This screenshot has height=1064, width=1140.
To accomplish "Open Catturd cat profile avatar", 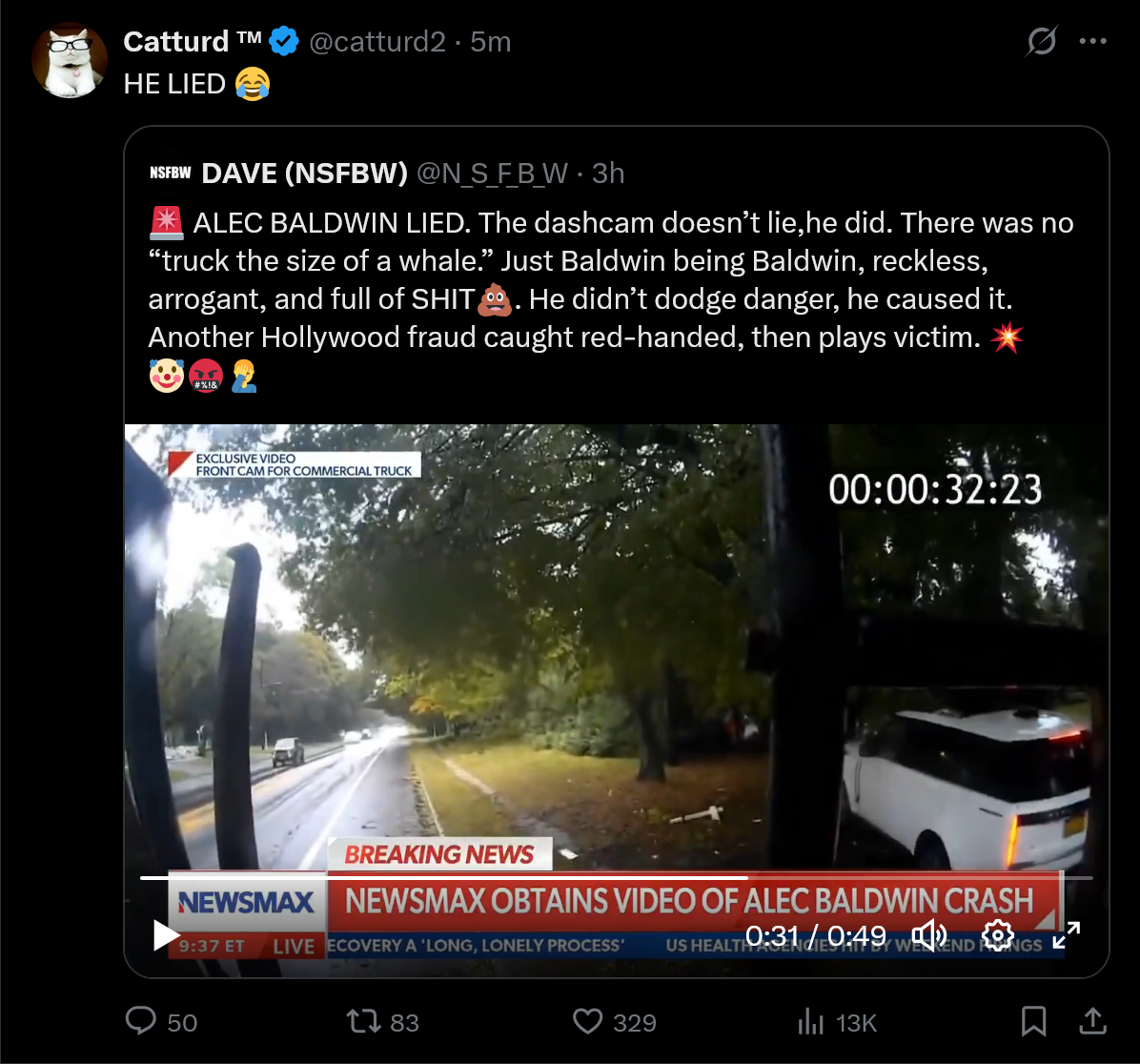I will click(x=70, y=61).
